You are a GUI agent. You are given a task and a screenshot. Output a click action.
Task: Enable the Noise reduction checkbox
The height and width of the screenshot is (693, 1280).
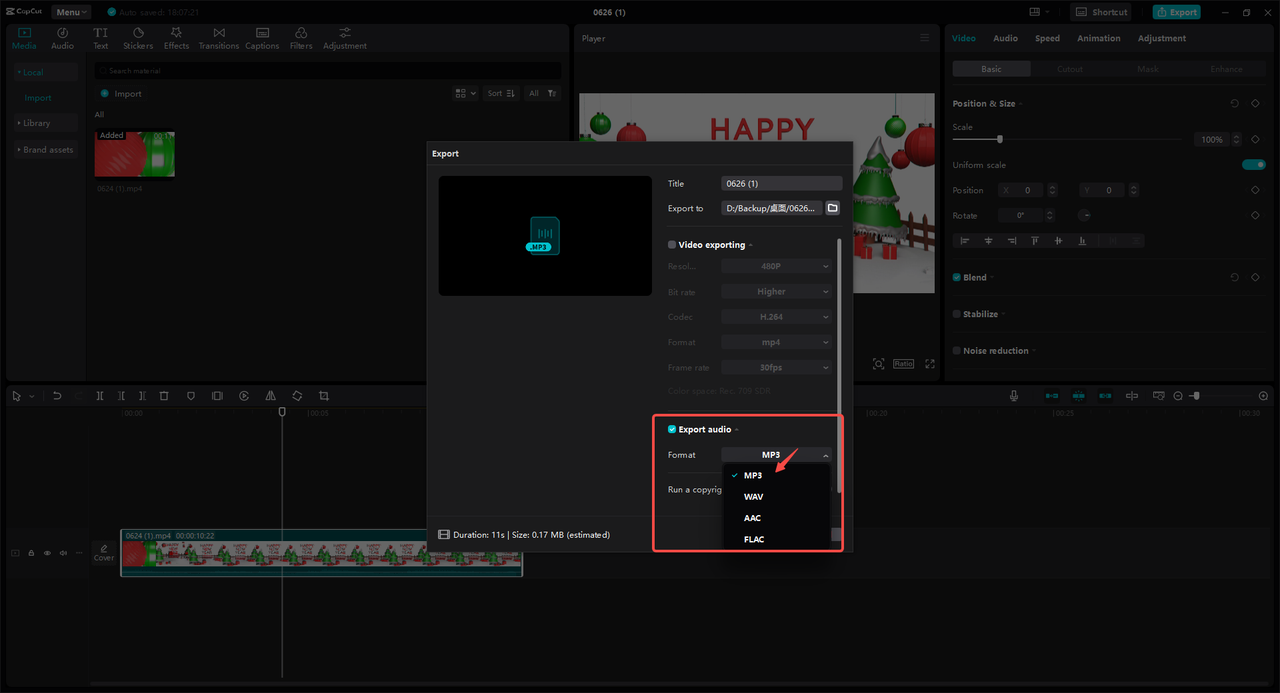point(956,351)
